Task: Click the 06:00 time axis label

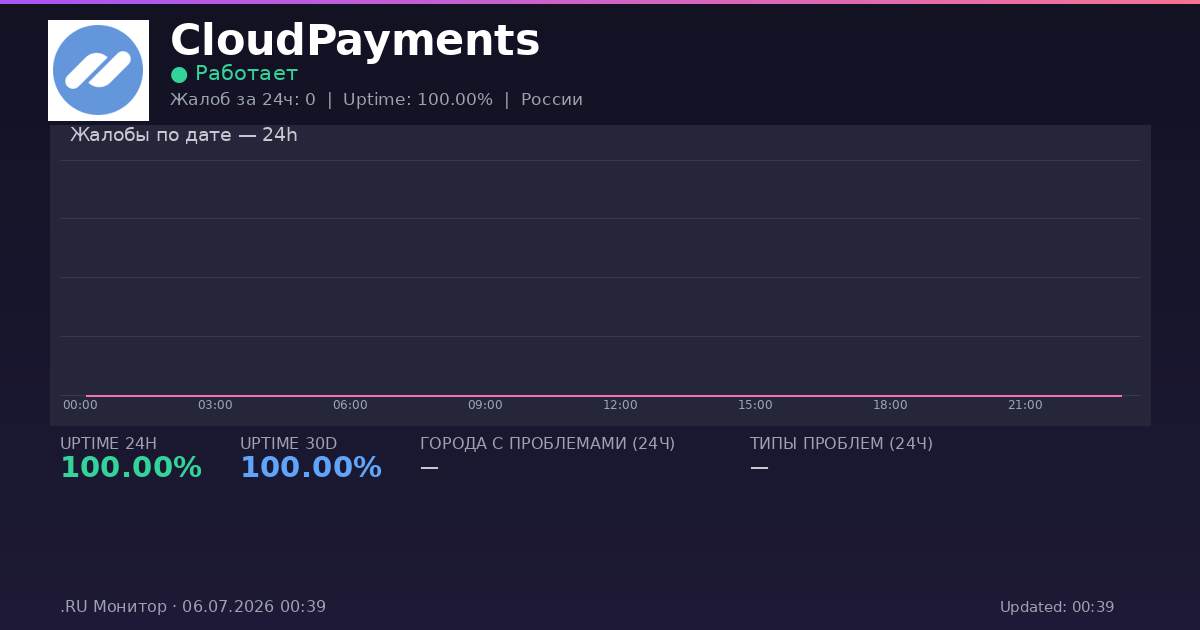Action: click(350, 405)
